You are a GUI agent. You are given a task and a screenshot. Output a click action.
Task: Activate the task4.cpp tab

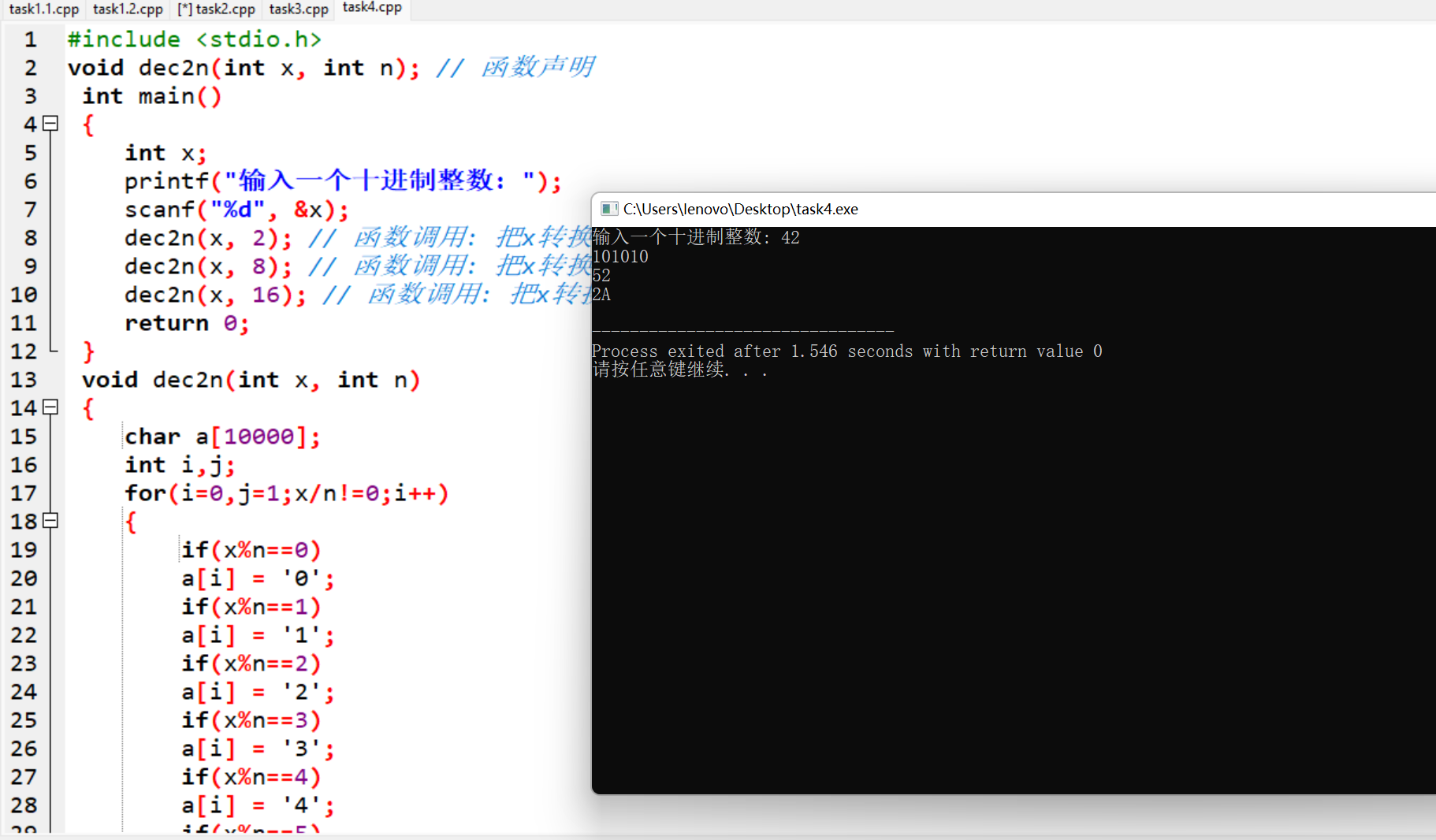(372, 8)
